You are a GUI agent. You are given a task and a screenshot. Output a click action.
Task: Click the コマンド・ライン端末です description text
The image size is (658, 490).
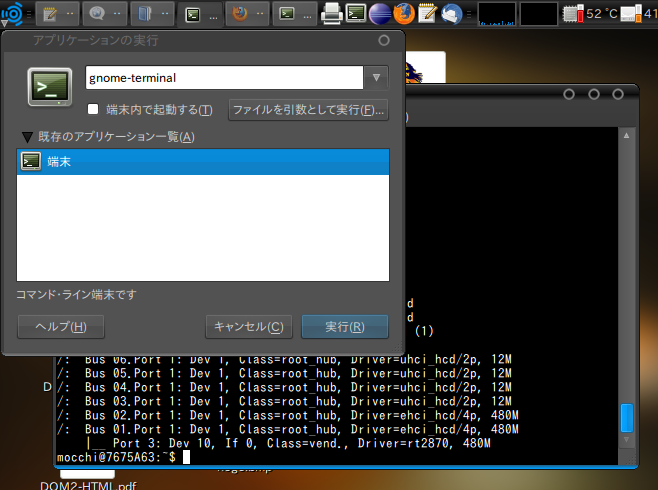tap(76, 295)
